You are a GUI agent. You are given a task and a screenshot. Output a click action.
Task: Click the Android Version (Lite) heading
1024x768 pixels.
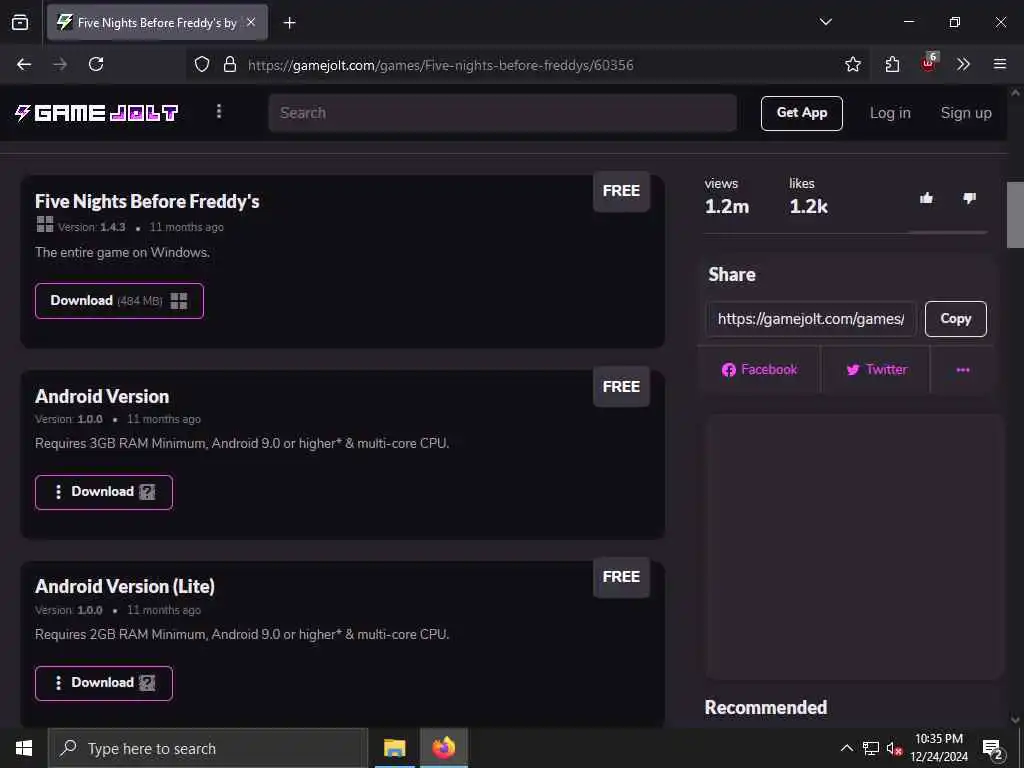(x=125, y=586)
